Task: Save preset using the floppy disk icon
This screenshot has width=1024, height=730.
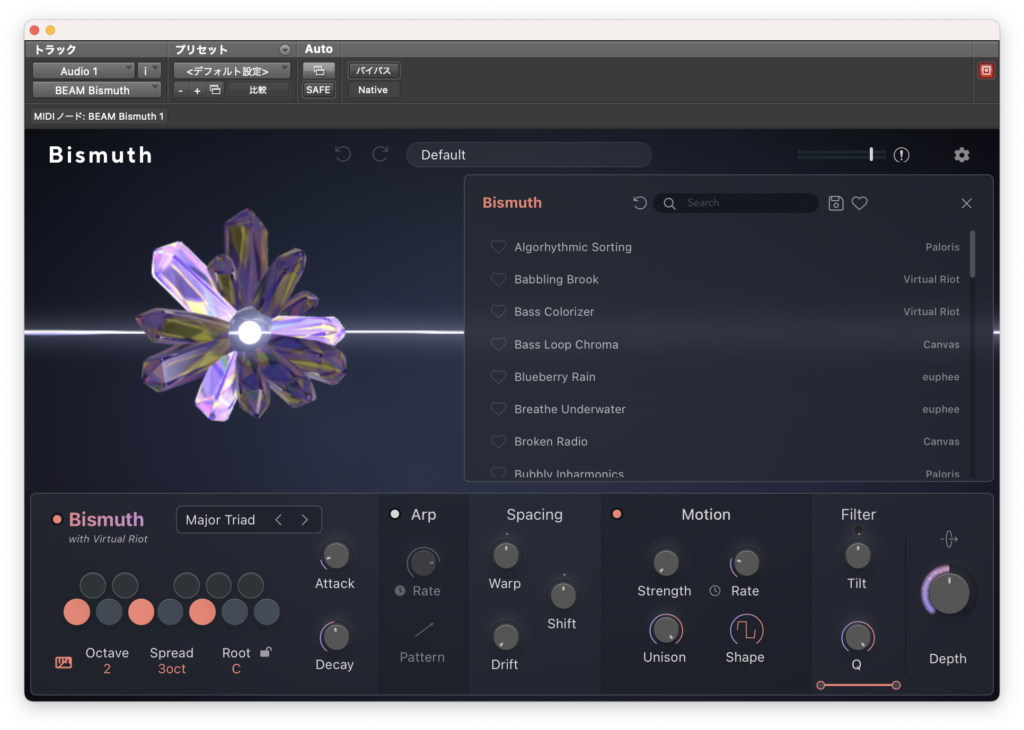Action: pos(835,203)
